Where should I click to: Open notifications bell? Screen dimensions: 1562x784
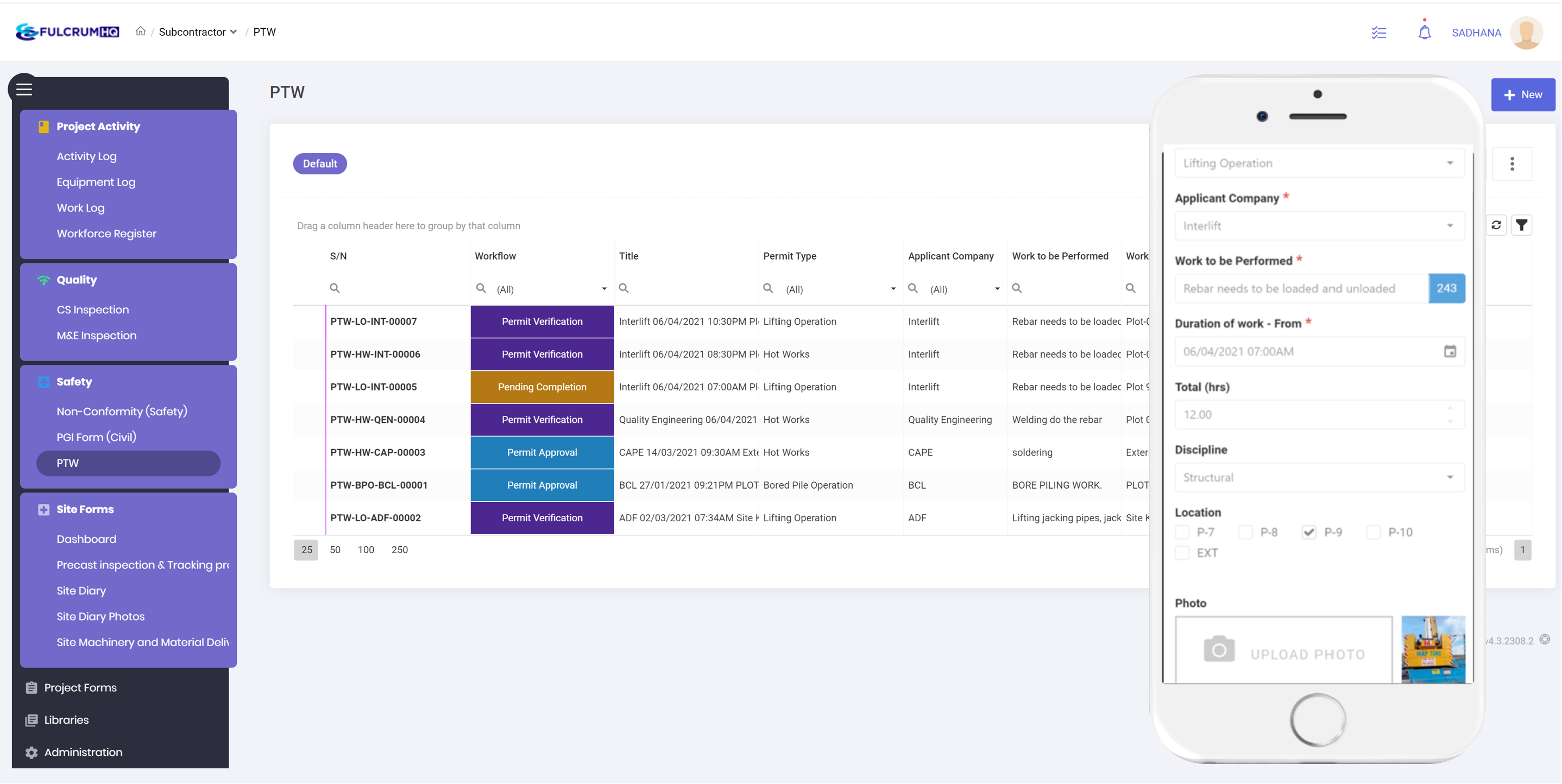coord(1425,31)
